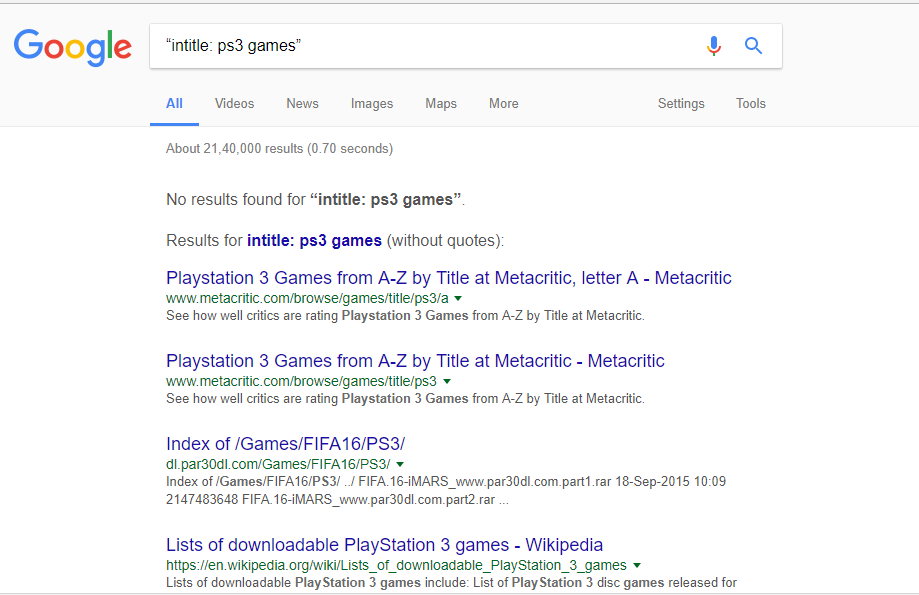Open Wikipedia downloadable PlayStation 3 games link
Image resolution: width=919 pixels, height=595 pixels.
pyautogui.click(x=384, y=545)
